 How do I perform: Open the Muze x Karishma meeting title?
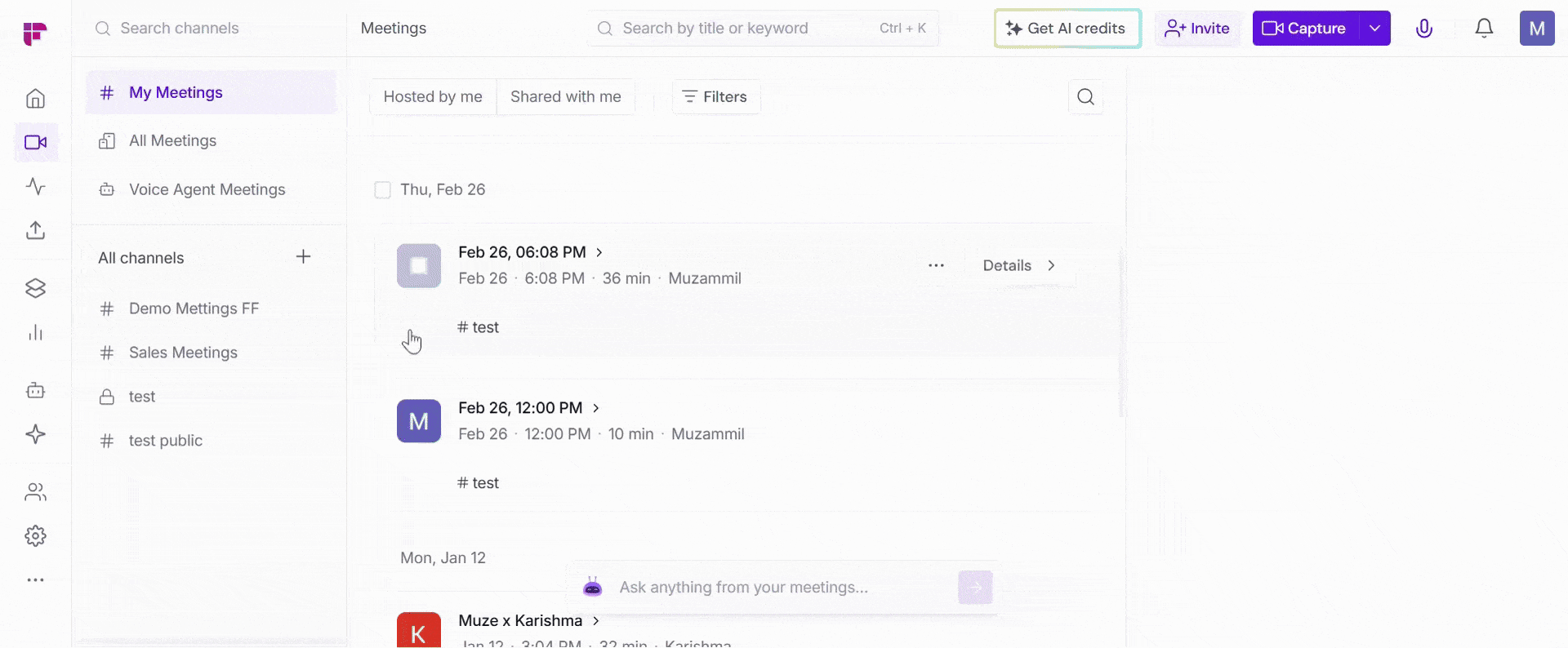(520, 621)
